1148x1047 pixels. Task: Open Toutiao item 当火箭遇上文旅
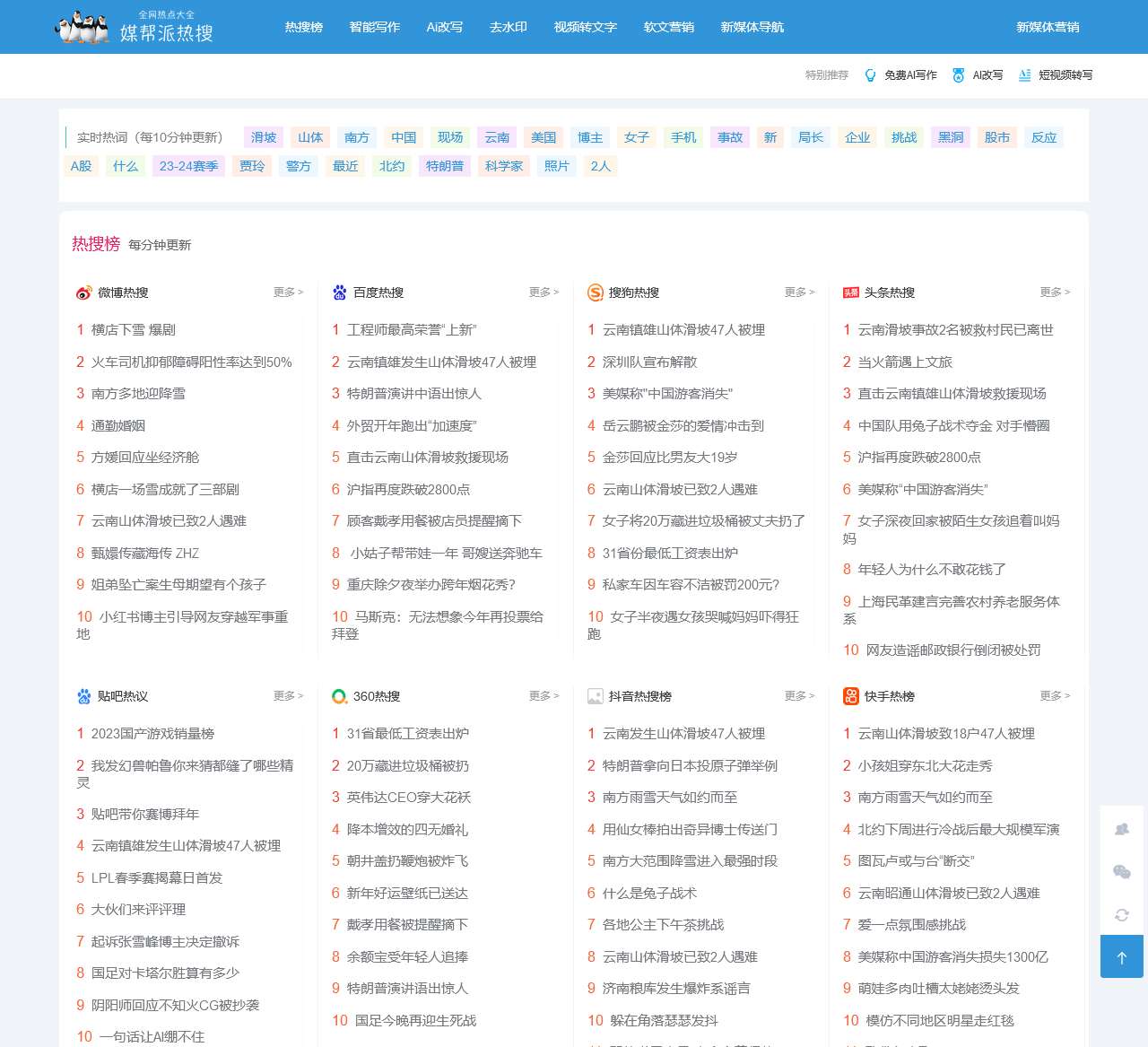click(905, 362)
